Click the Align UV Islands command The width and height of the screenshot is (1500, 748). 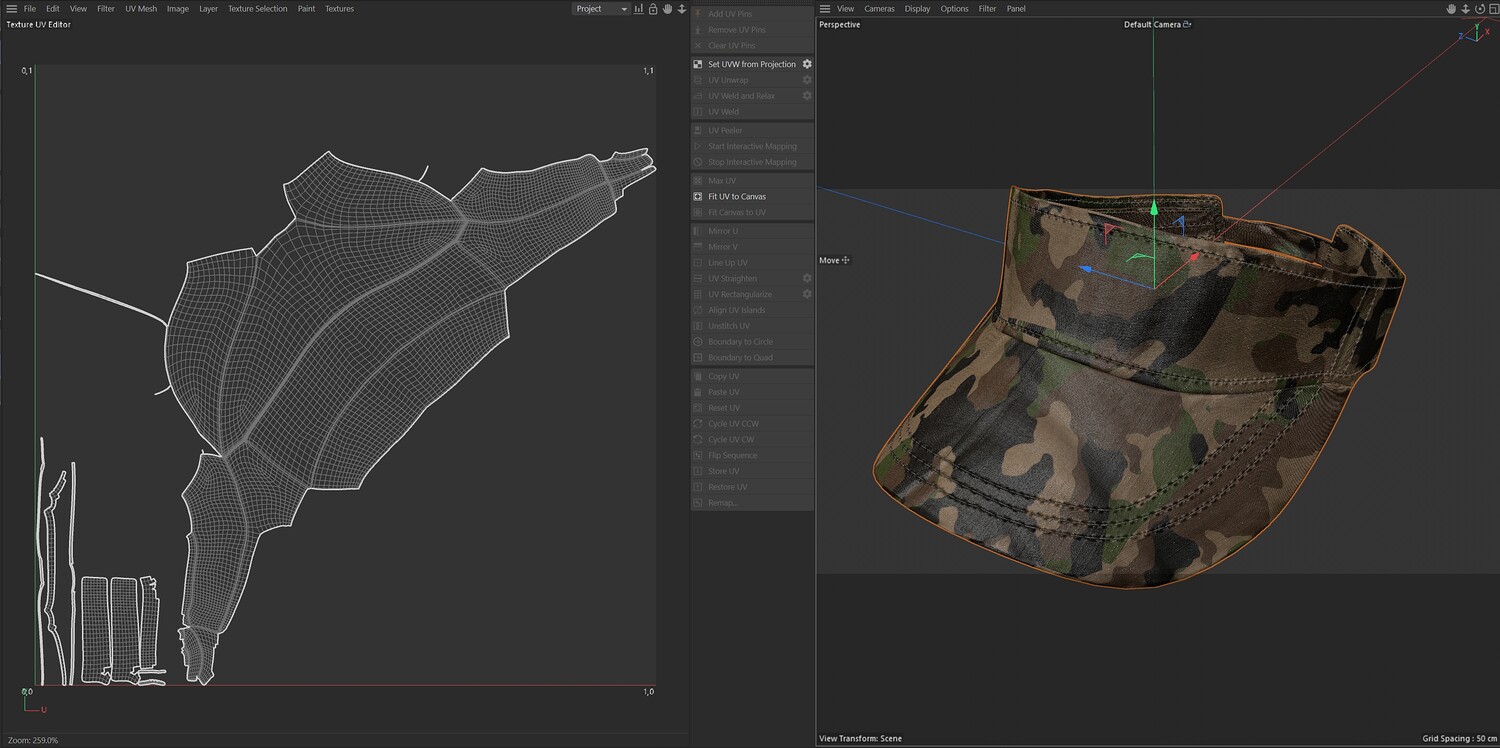[752, 310]
